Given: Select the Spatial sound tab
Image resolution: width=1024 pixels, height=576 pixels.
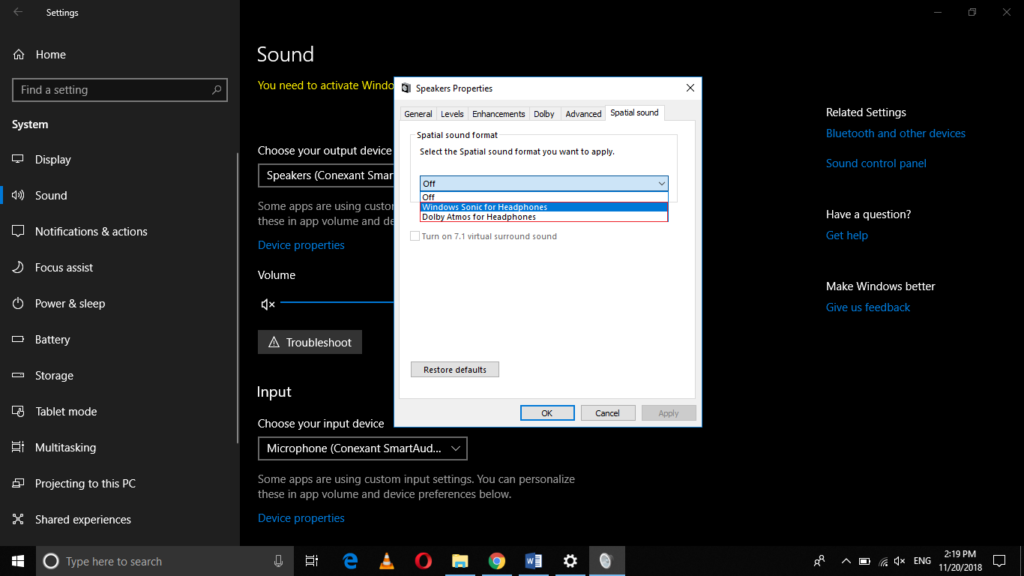Looking at the screenshot, I should pos(634,113).
